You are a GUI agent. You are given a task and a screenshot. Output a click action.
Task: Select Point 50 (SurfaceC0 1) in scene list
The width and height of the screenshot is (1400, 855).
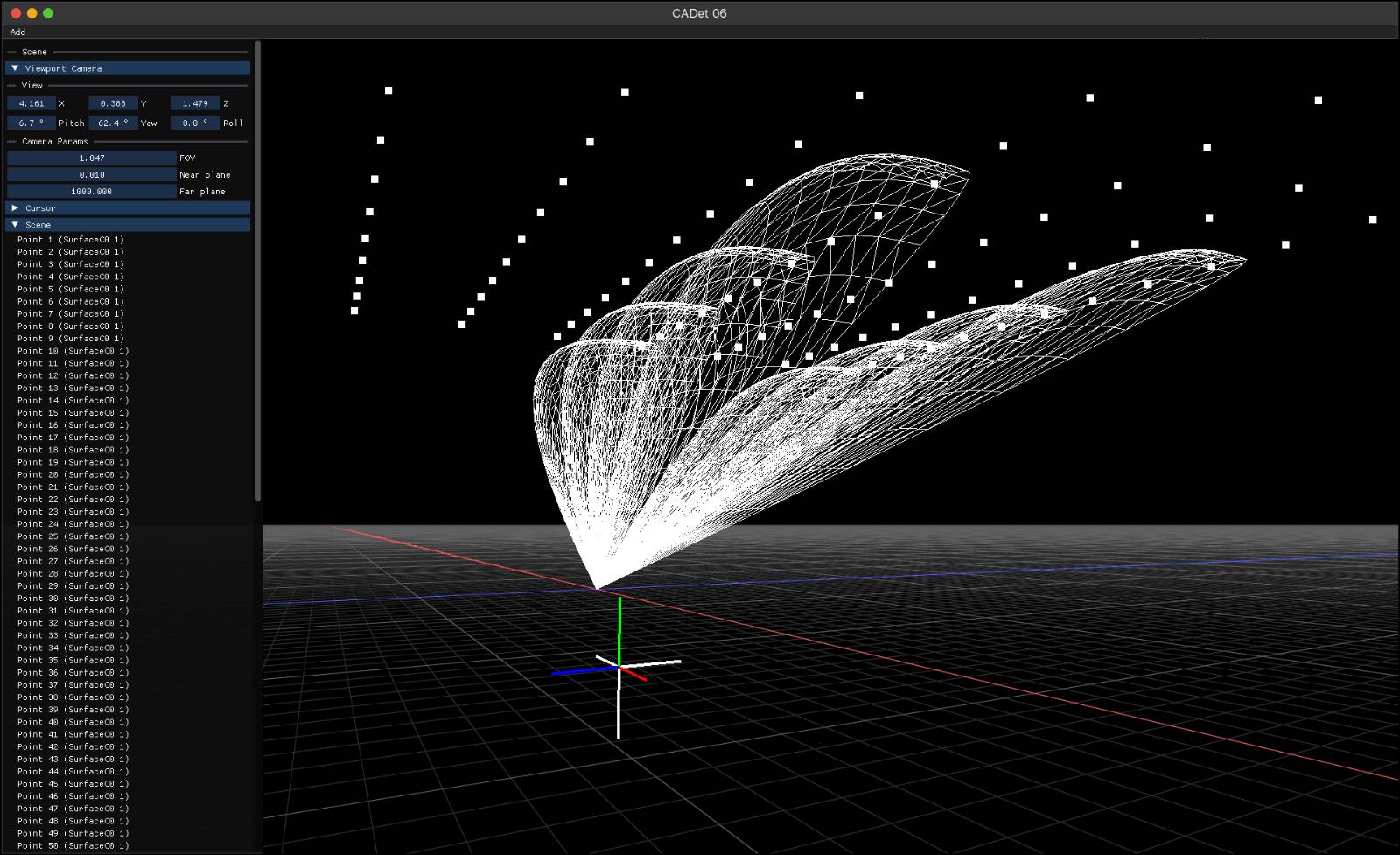pos(73,845)
